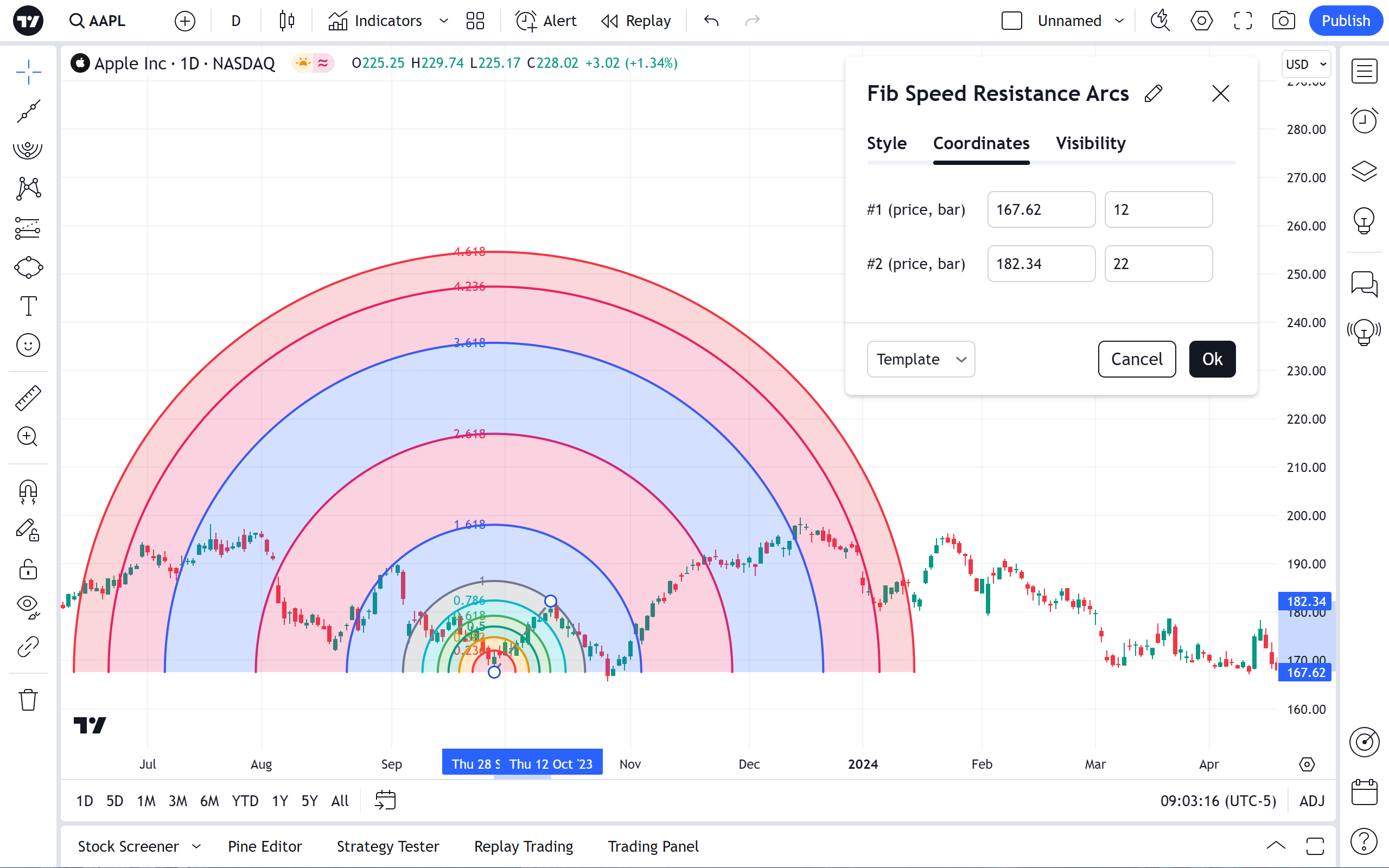1389x868 pixels.
Task: Select the Fibonacci tools icon
Action: 28,149
